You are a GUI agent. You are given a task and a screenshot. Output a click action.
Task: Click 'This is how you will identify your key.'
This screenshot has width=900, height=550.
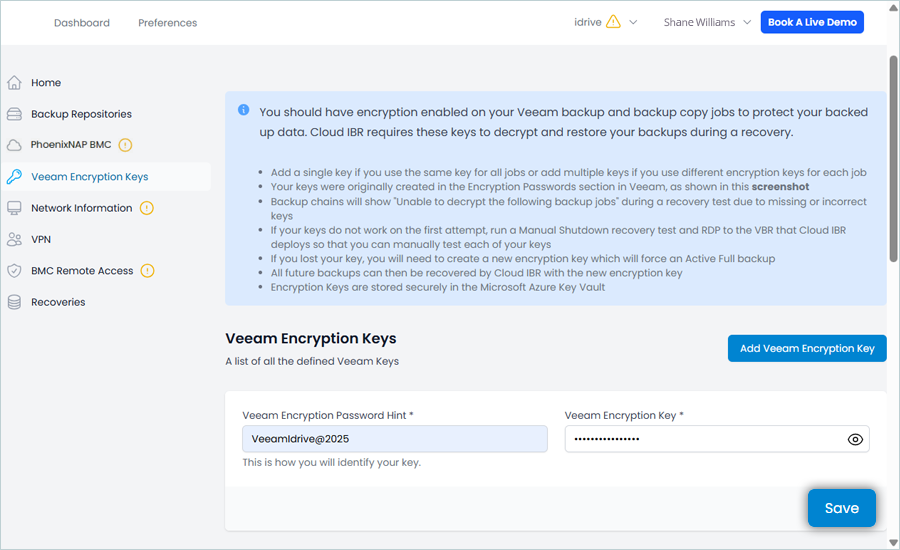[x=331, y=463]
